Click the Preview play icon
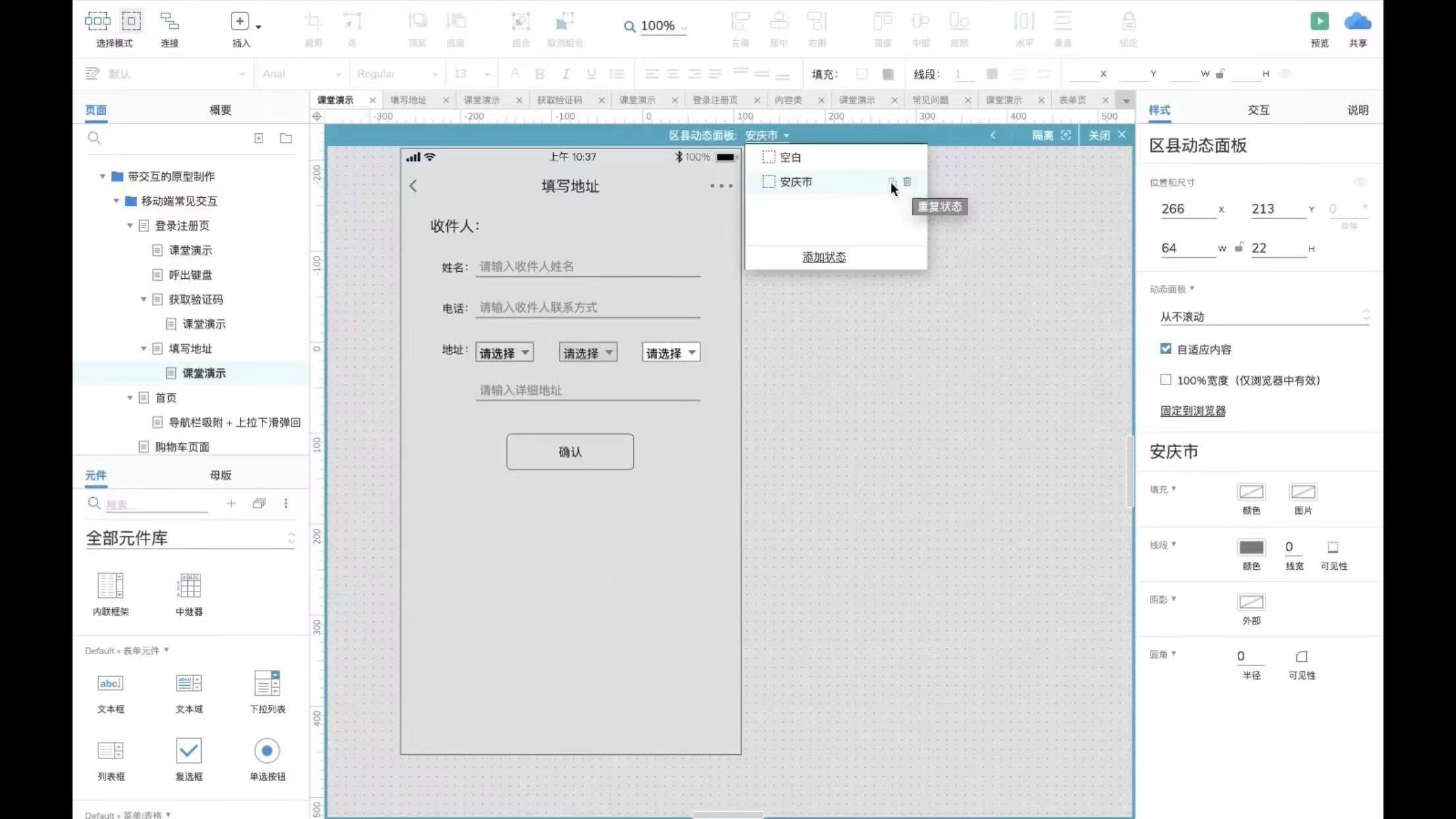This screenshot has width=1456, height=819. (x=1319, y=22)
